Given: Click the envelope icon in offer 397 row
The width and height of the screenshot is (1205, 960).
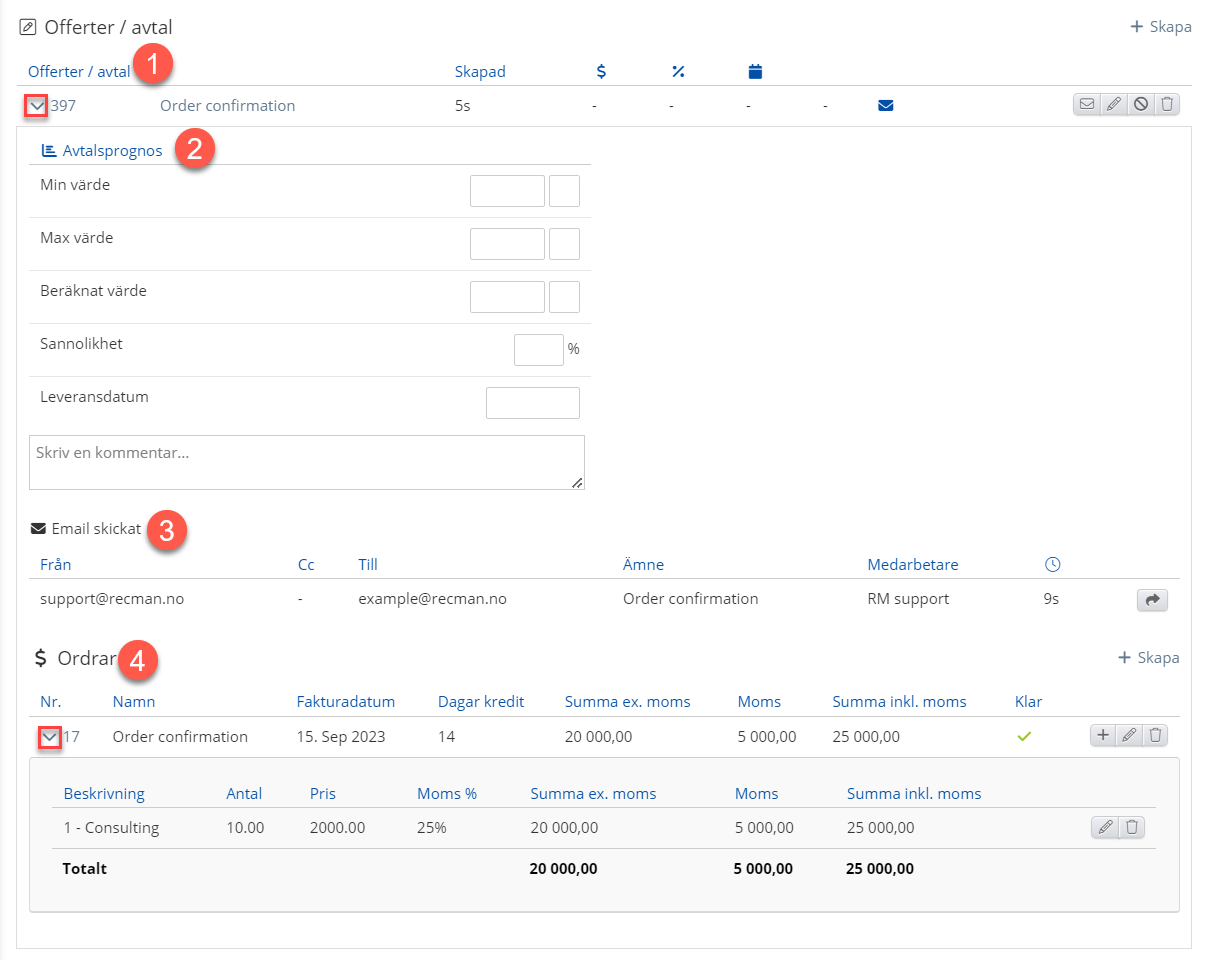Looking at the screenshot, I should coord(1087,104).
